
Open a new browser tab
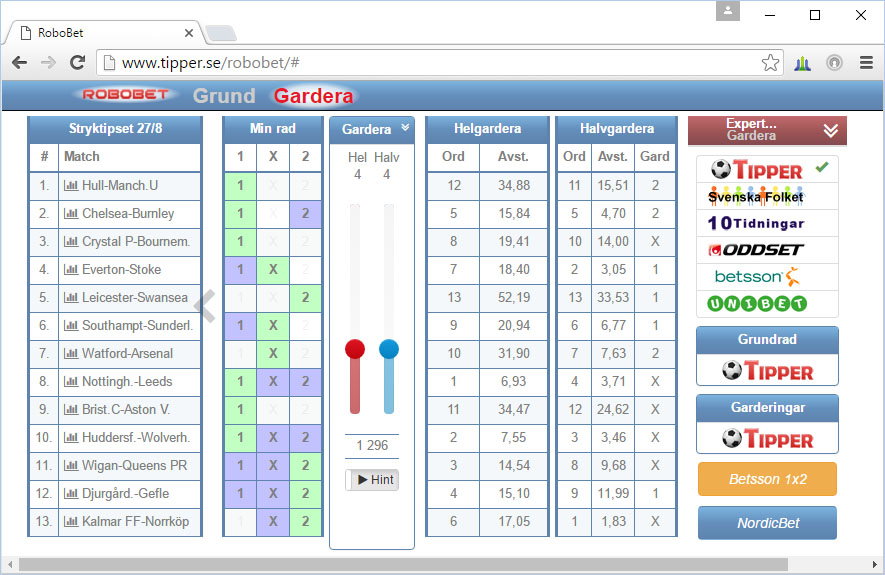[x=221, y=34]
